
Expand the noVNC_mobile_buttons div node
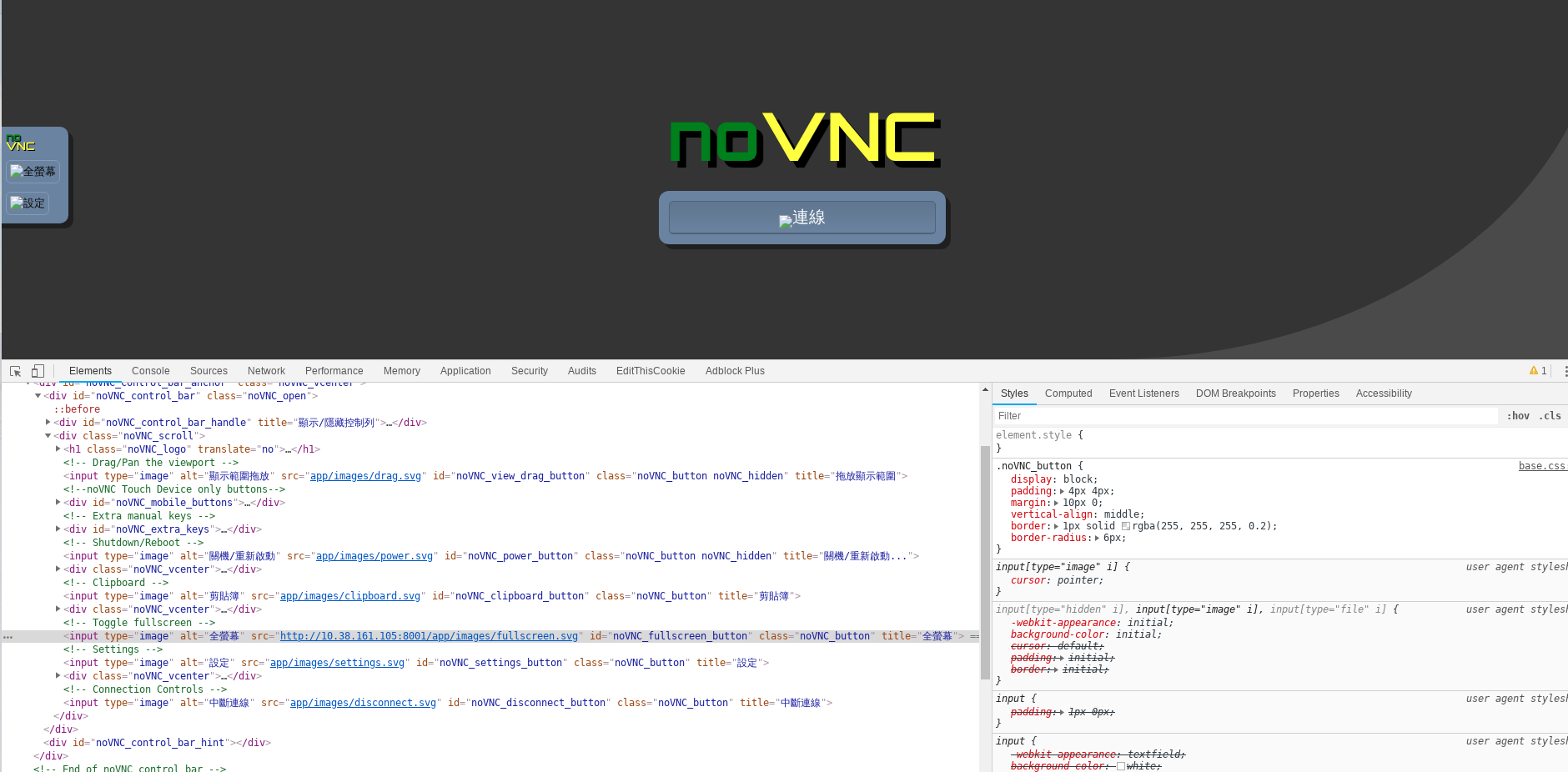(x=58, y=502)
